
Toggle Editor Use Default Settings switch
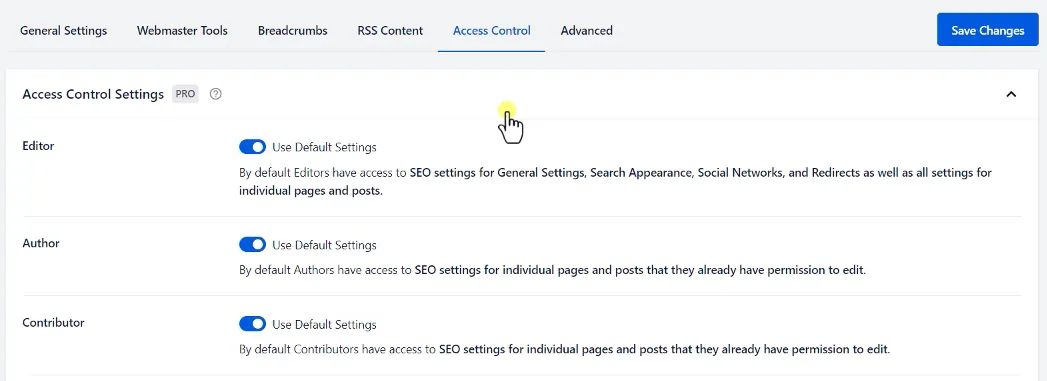(x=252, y=147)
